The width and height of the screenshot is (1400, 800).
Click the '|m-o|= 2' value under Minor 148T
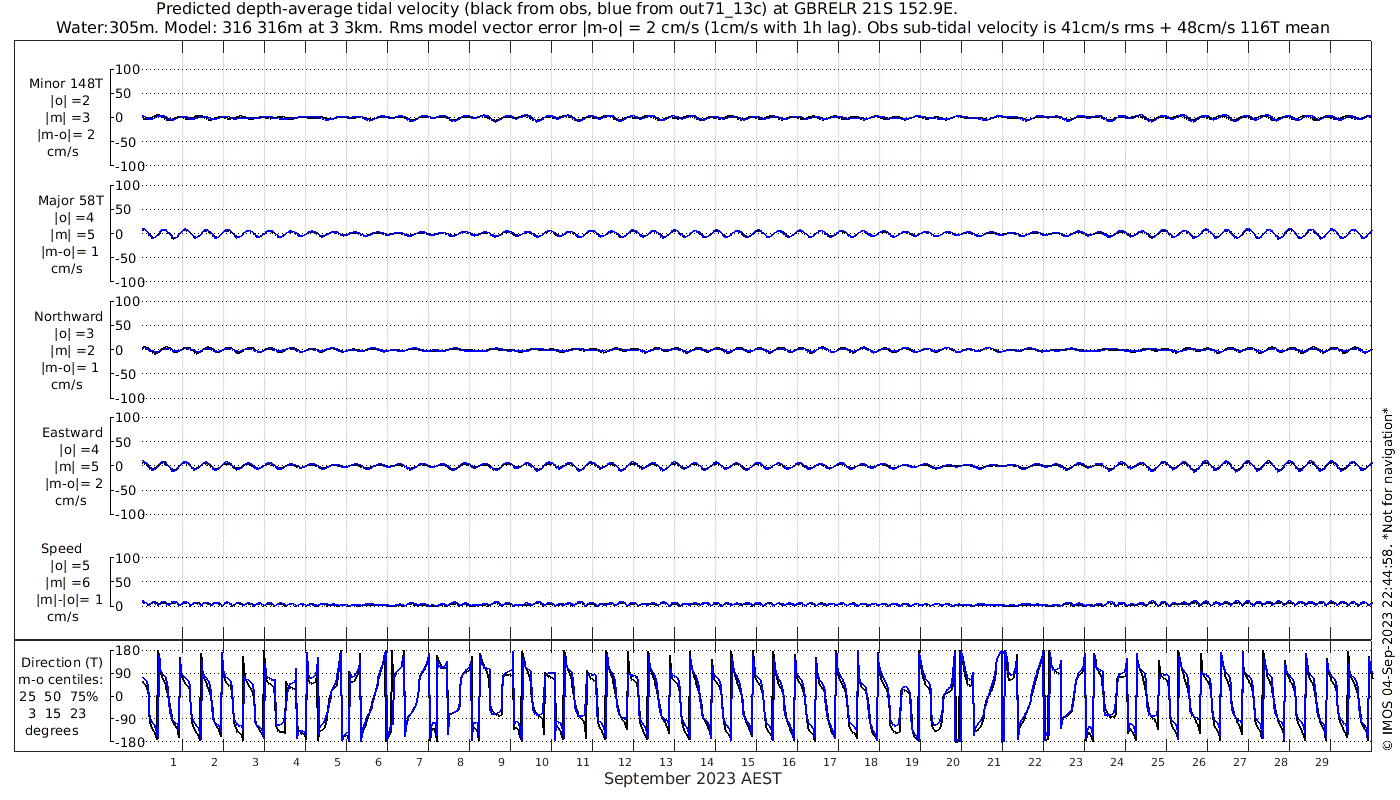click(x=67, y=135)
